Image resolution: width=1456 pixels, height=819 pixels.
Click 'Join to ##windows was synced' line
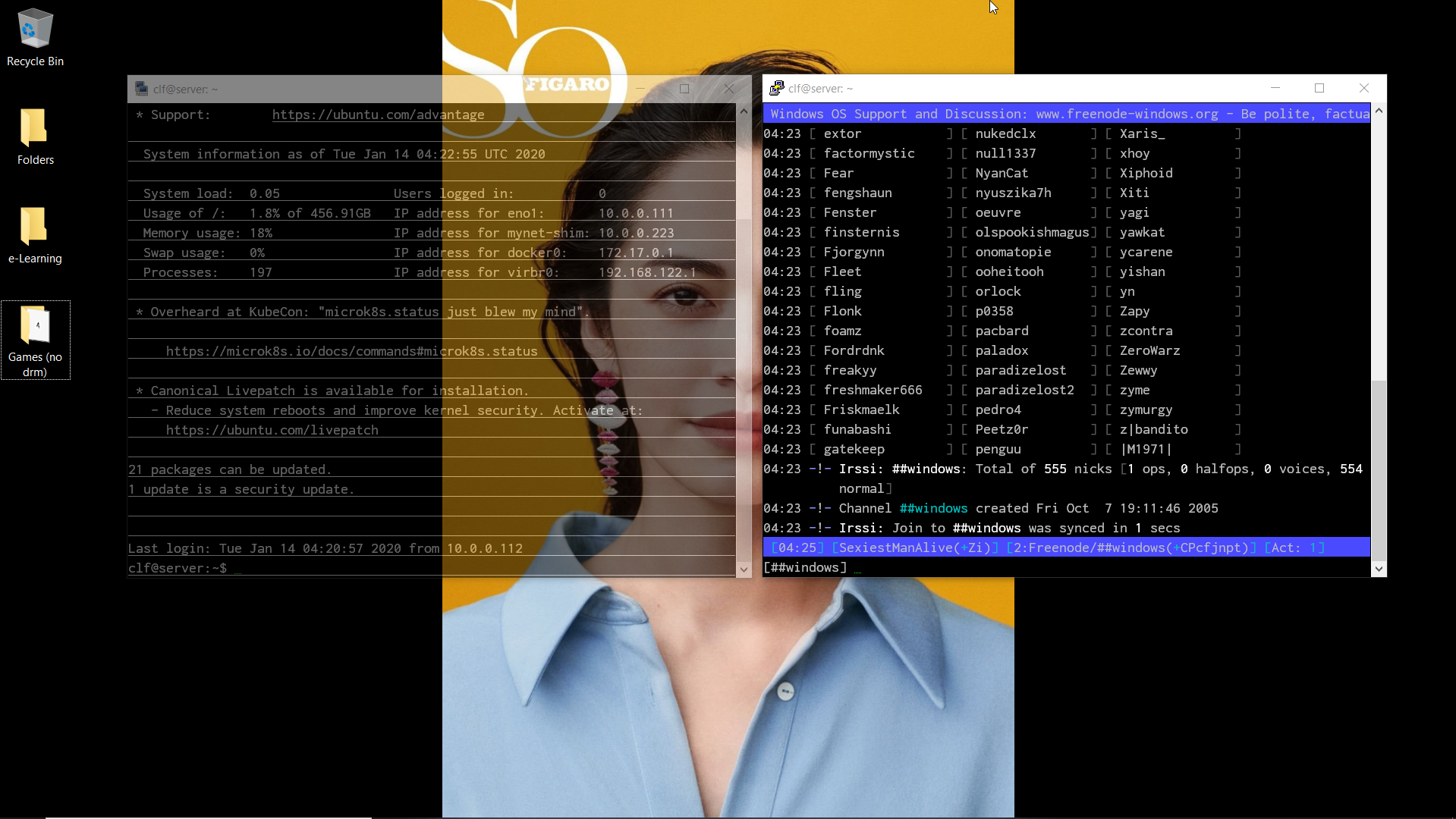(1036, 528)
